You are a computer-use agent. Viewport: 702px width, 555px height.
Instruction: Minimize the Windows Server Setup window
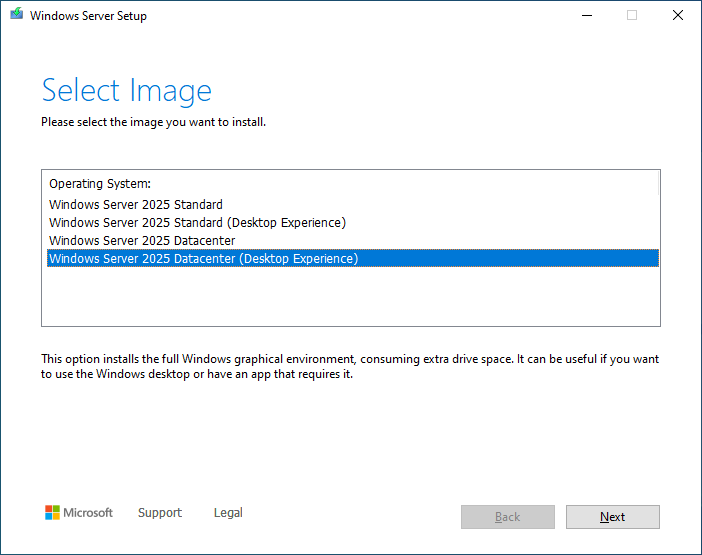point(587,15)
